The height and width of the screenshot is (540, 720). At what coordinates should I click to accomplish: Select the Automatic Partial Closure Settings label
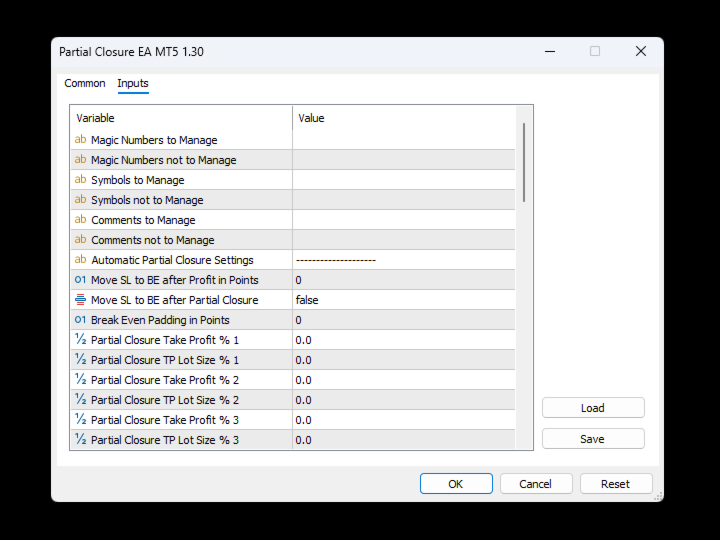tap(172, 260)
